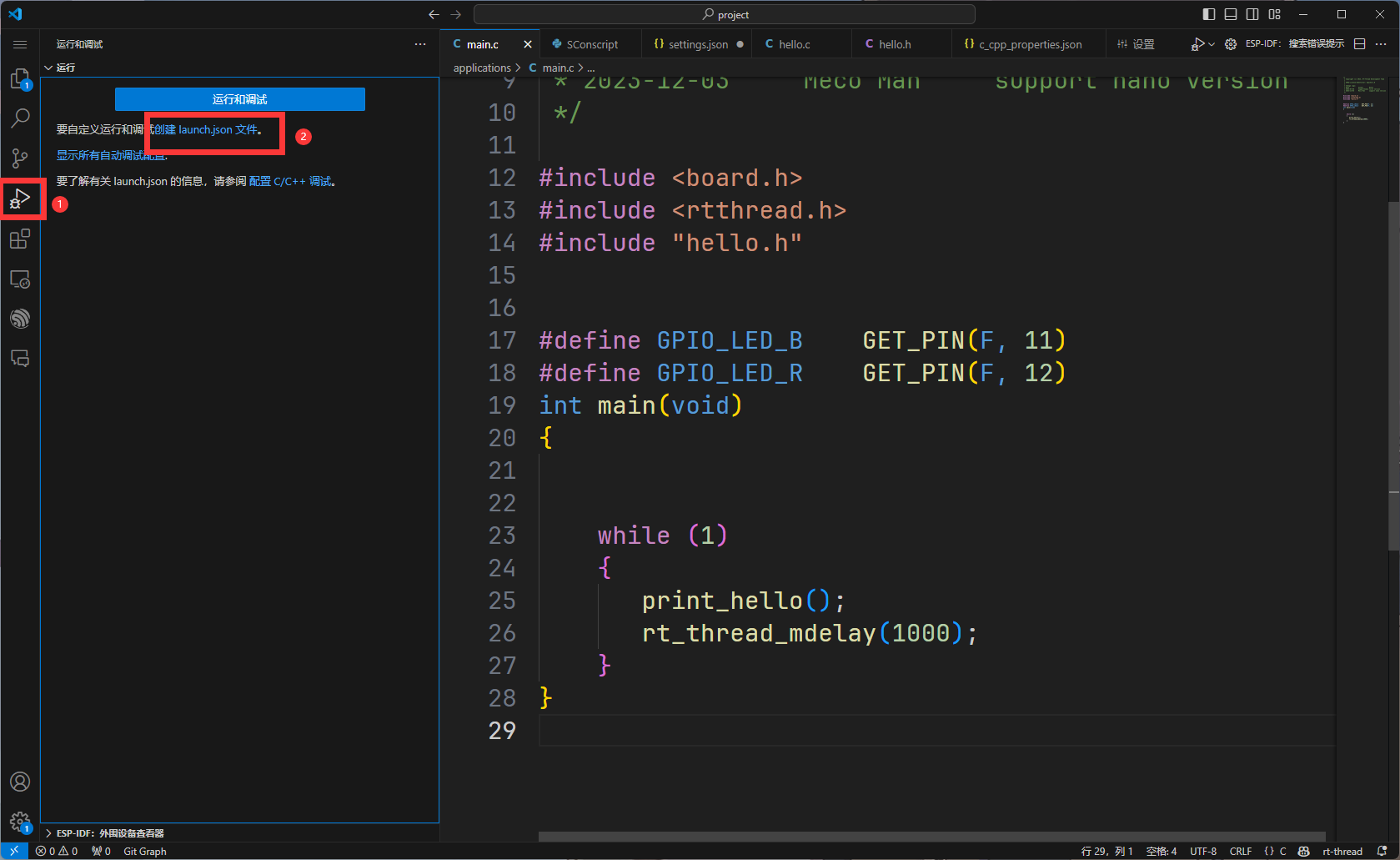The height and width of the screenshot is (860, 1400).
Task: Click the applications breadcrumb segment
Action: point(482,68)
